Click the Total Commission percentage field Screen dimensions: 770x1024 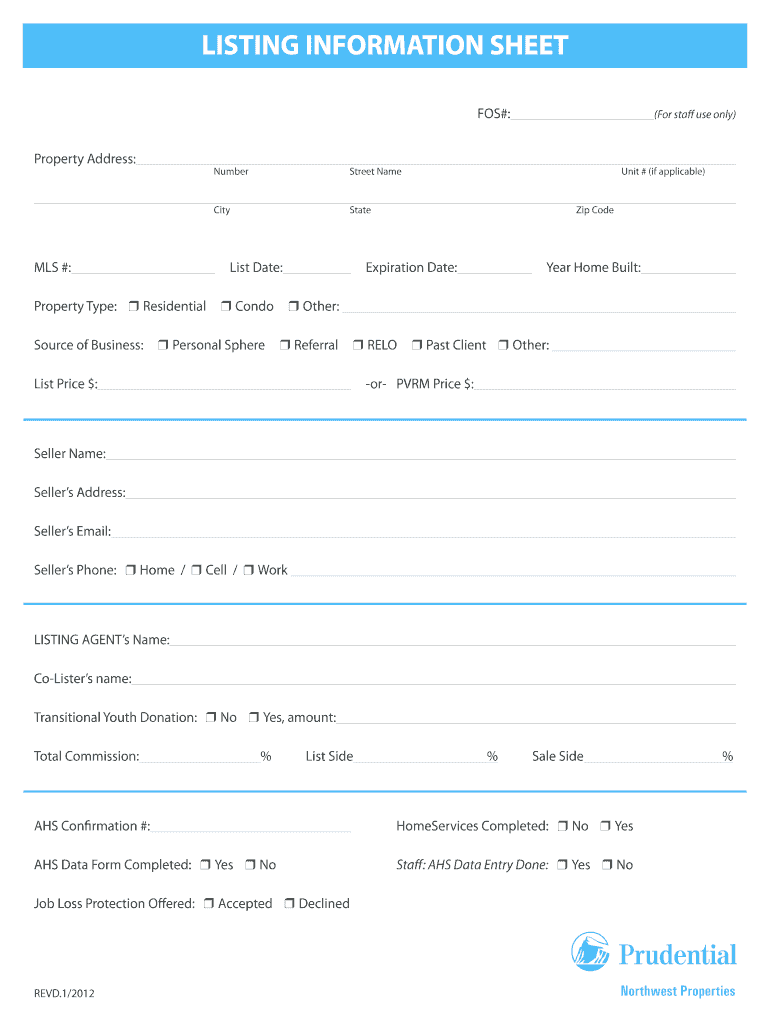coord(199,757)
